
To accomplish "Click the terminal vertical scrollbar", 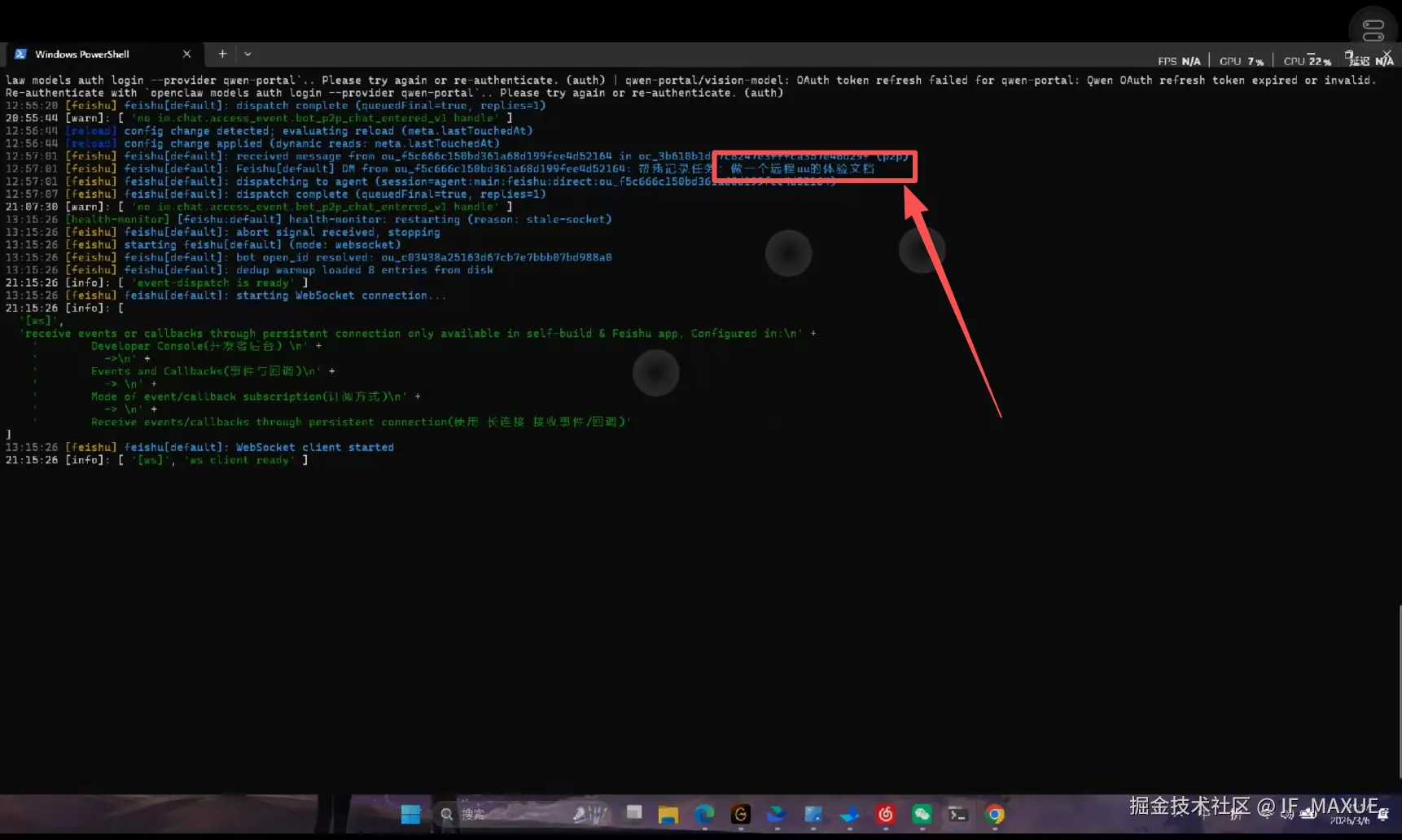I will 1399,692.
